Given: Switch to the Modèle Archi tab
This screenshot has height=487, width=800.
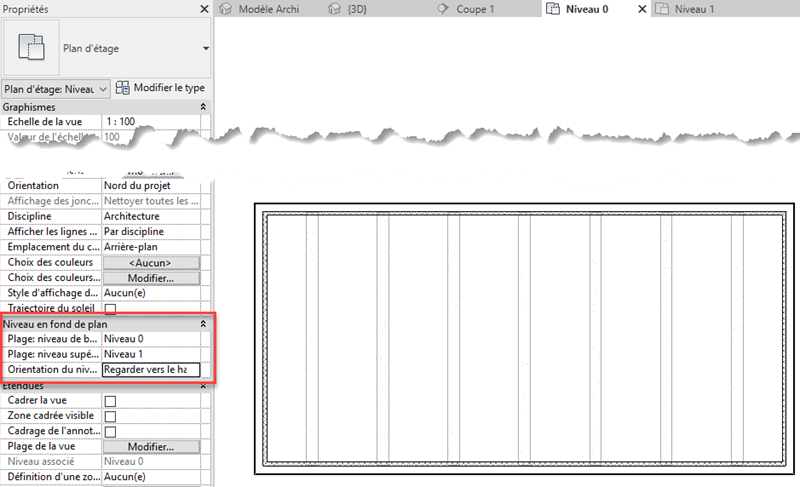Looking at the screenshot, I should click(265, 9).
